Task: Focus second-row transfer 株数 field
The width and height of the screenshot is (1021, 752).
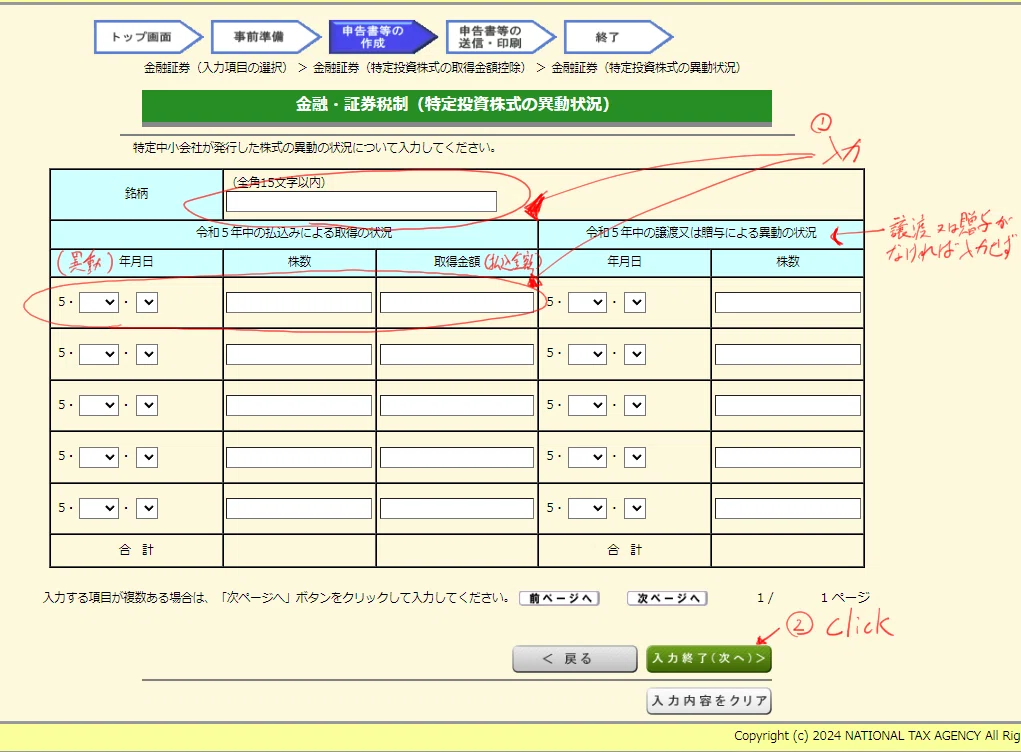Action: click(788, 354)
